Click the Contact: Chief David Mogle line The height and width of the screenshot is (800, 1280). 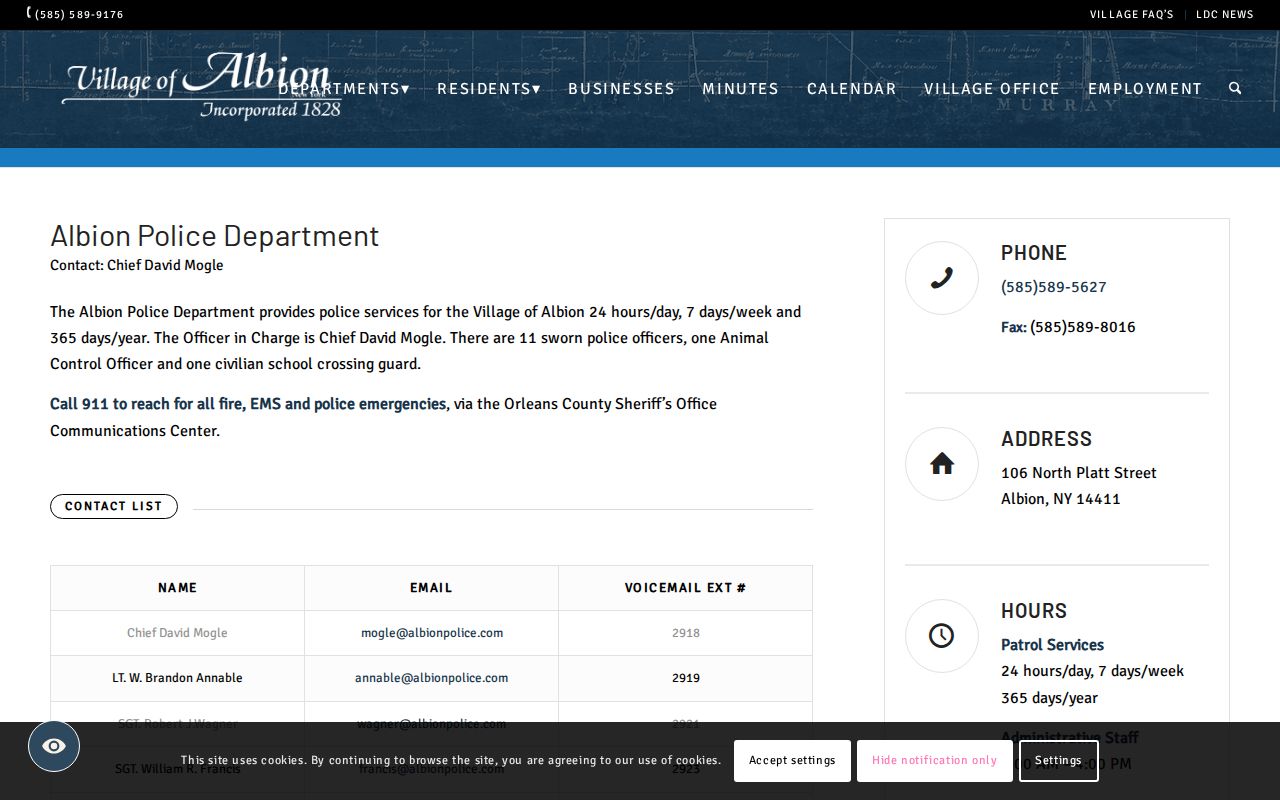(x=137, y=266)
